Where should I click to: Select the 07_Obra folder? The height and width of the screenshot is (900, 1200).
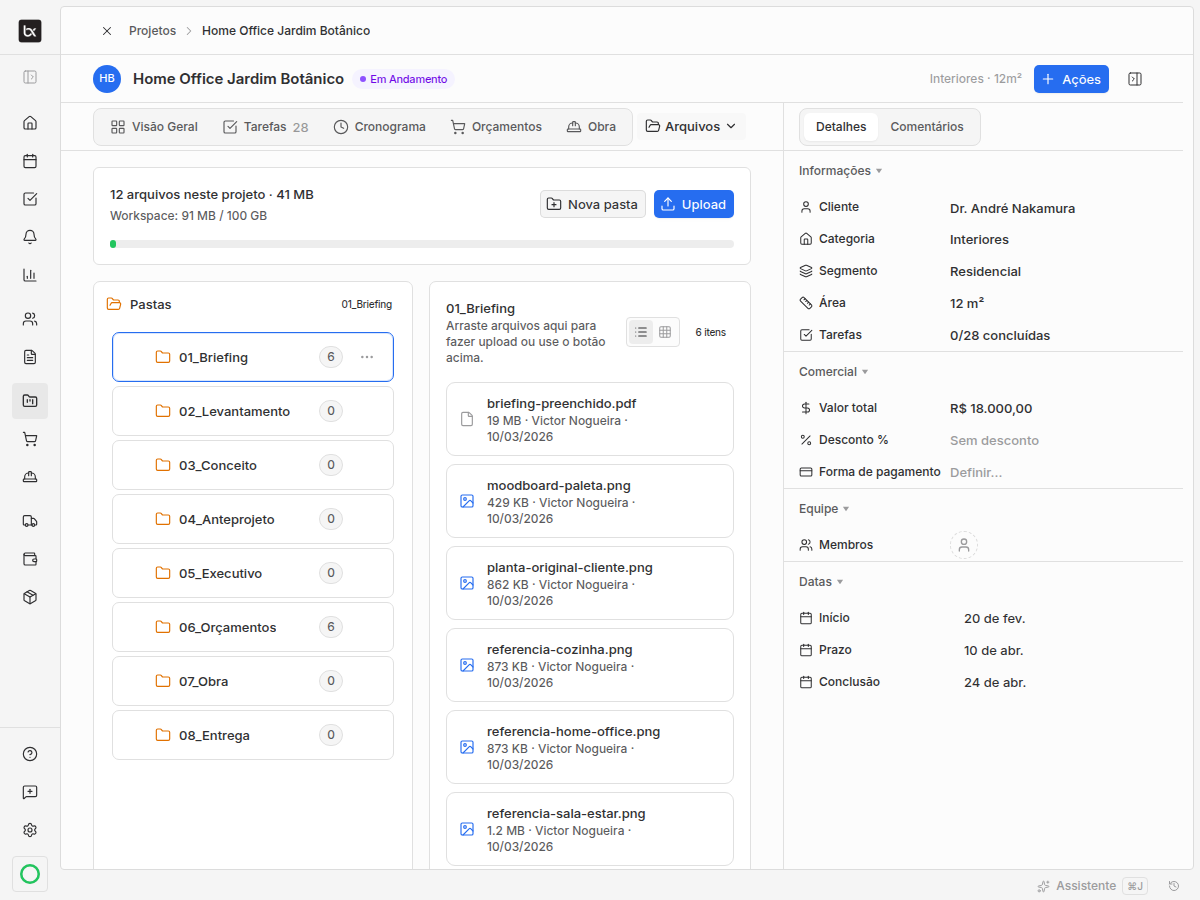coord(253,681)
